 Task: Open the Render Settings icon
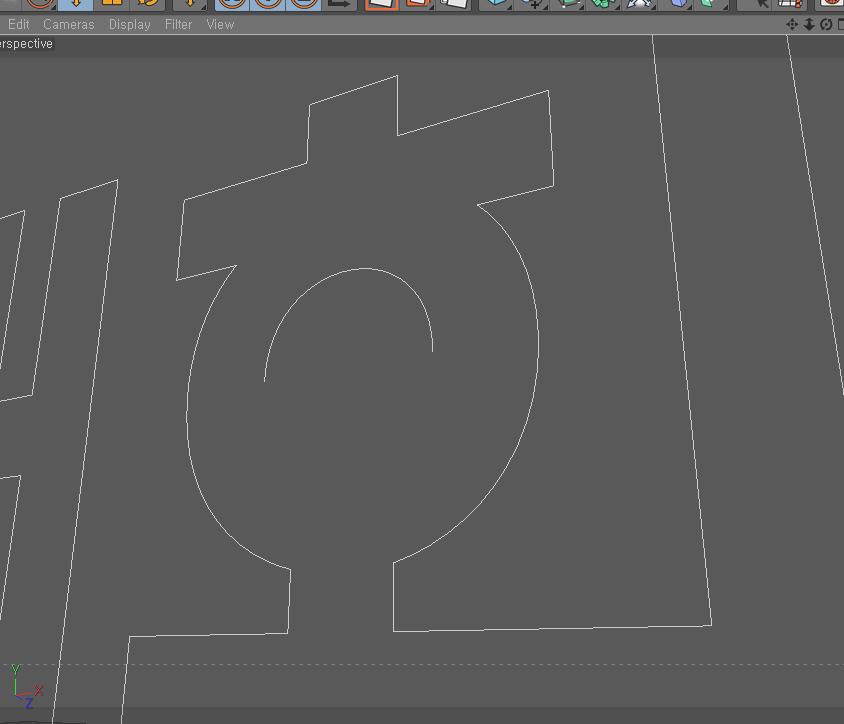click(x=453, y=4)
